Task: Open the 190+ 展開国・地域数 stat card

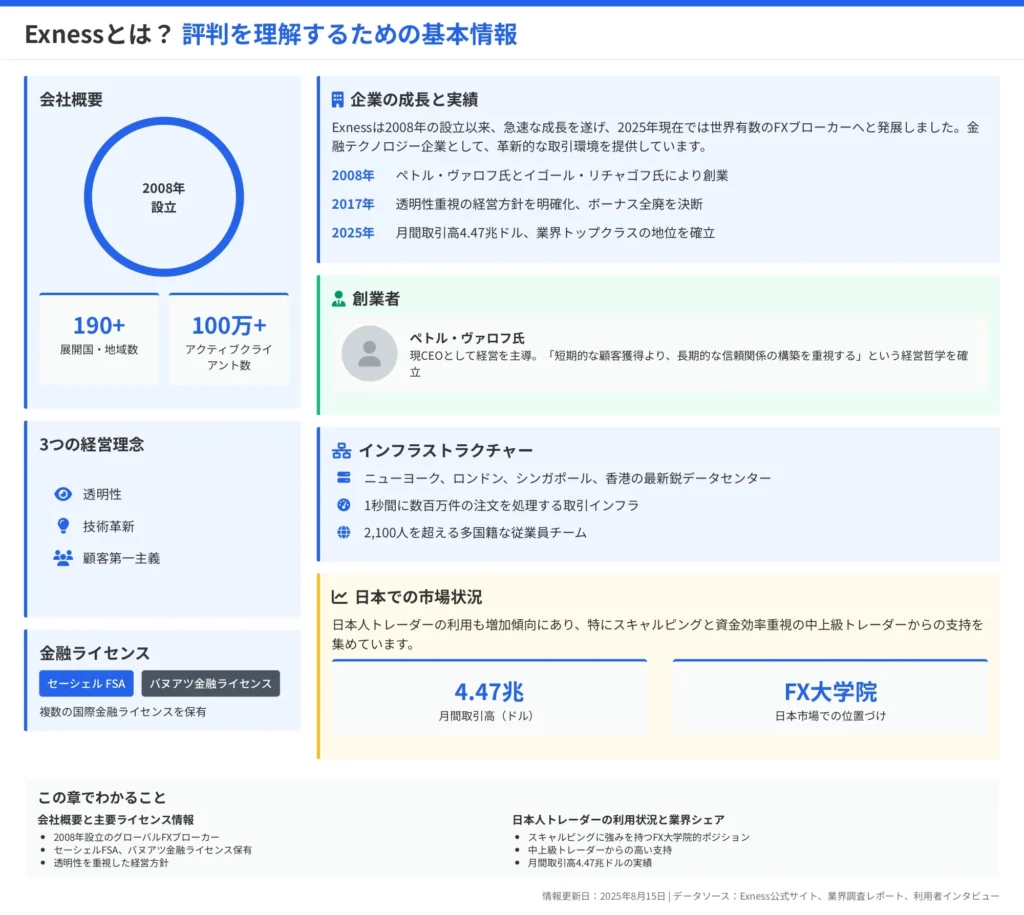Action: click(x=99, y=339)
